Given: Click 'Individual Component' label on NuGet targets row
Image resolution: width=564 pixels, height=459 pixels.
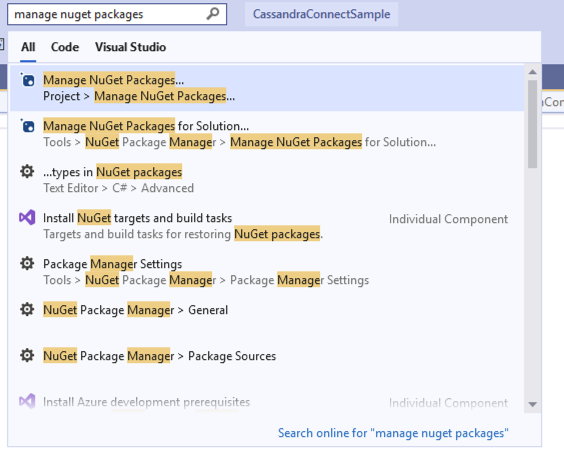Looking at the screenshot, I should 448,219.
